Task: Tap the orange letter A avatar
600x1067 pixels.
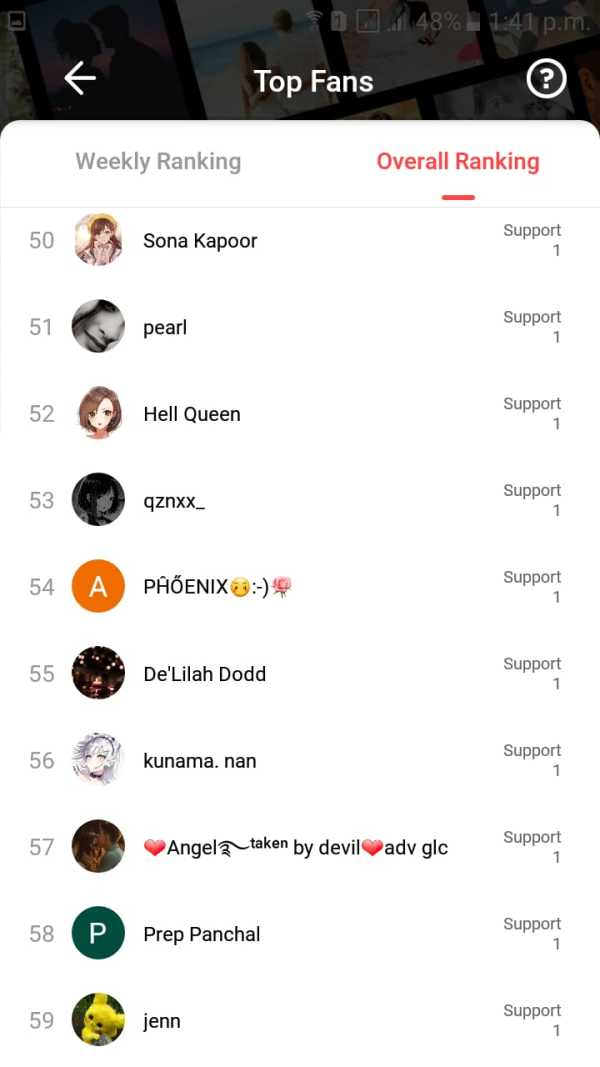Action: coord(98,587)
